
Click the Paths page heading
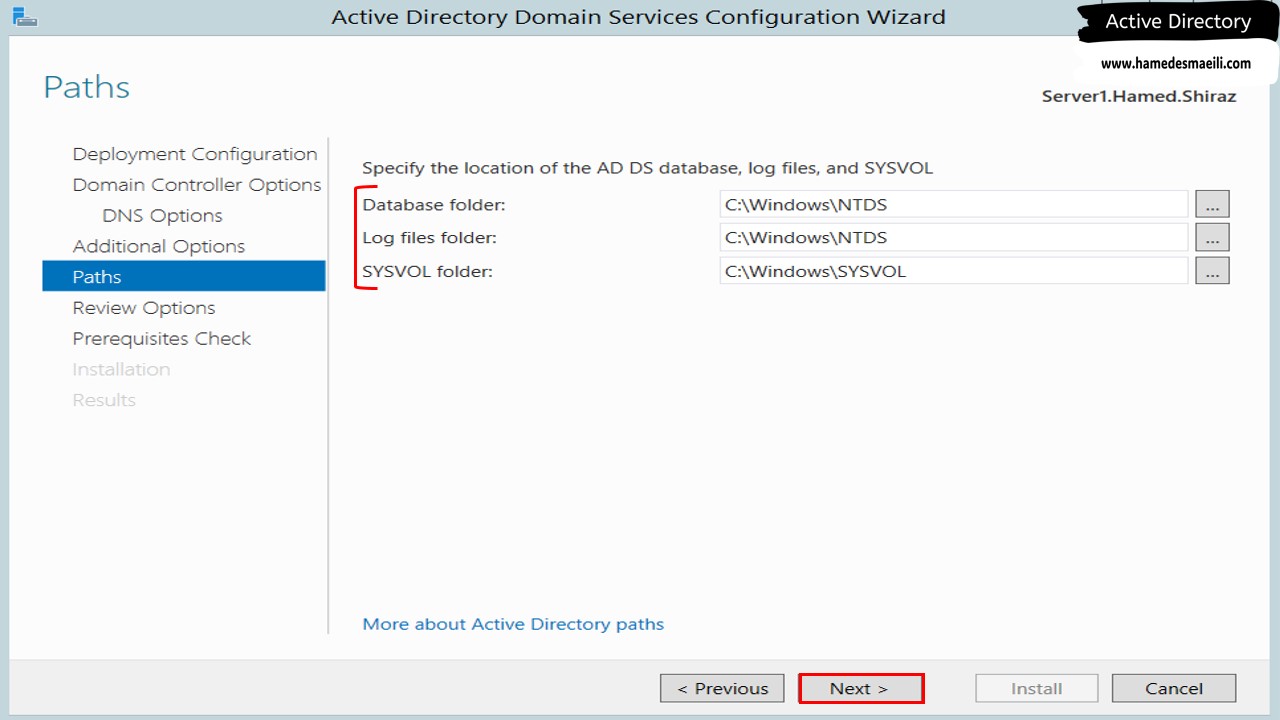click(x=87, y=87)
